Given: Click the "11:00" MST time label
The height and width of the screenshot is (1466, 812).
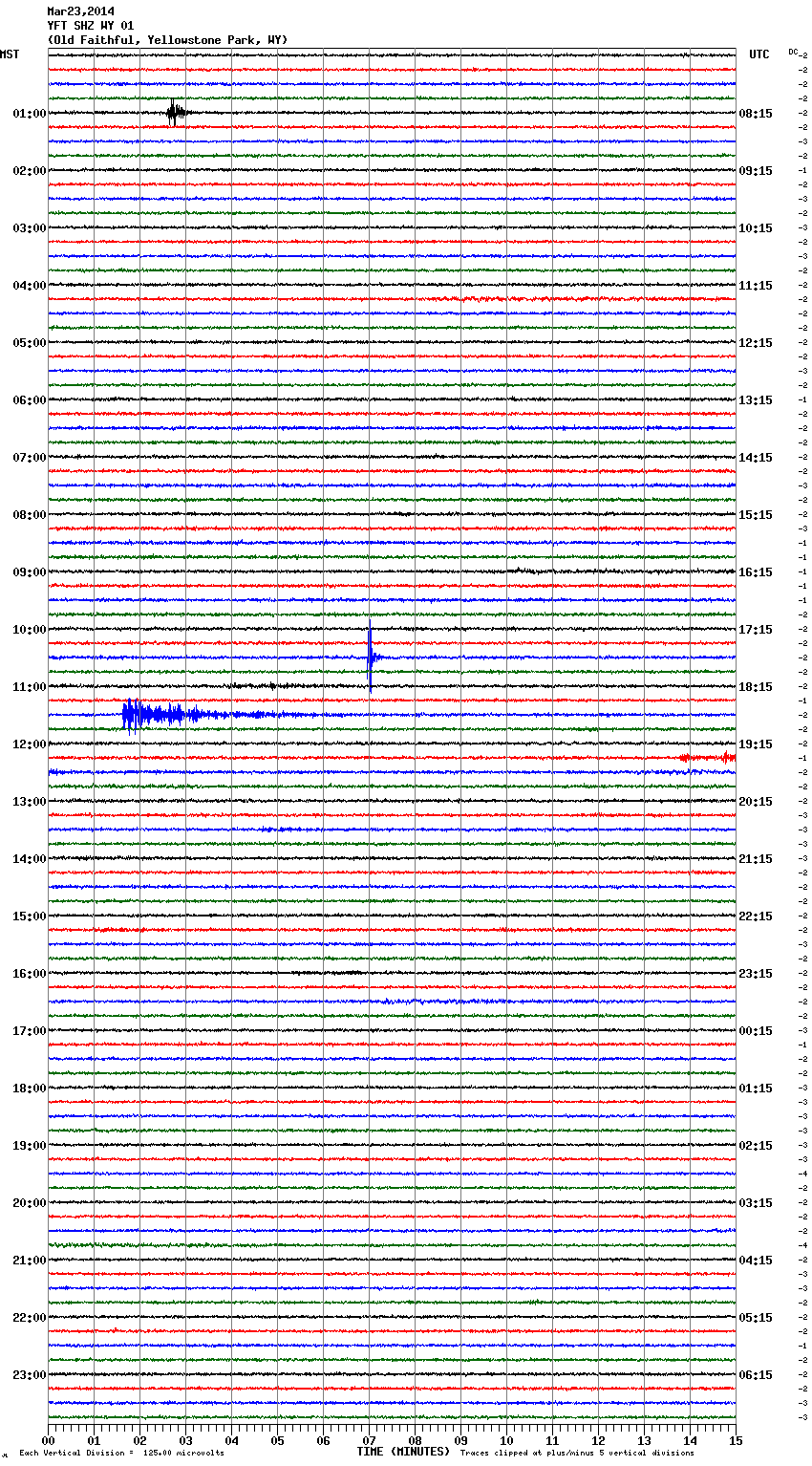Looking at the screenshot, I should [30, 687].
